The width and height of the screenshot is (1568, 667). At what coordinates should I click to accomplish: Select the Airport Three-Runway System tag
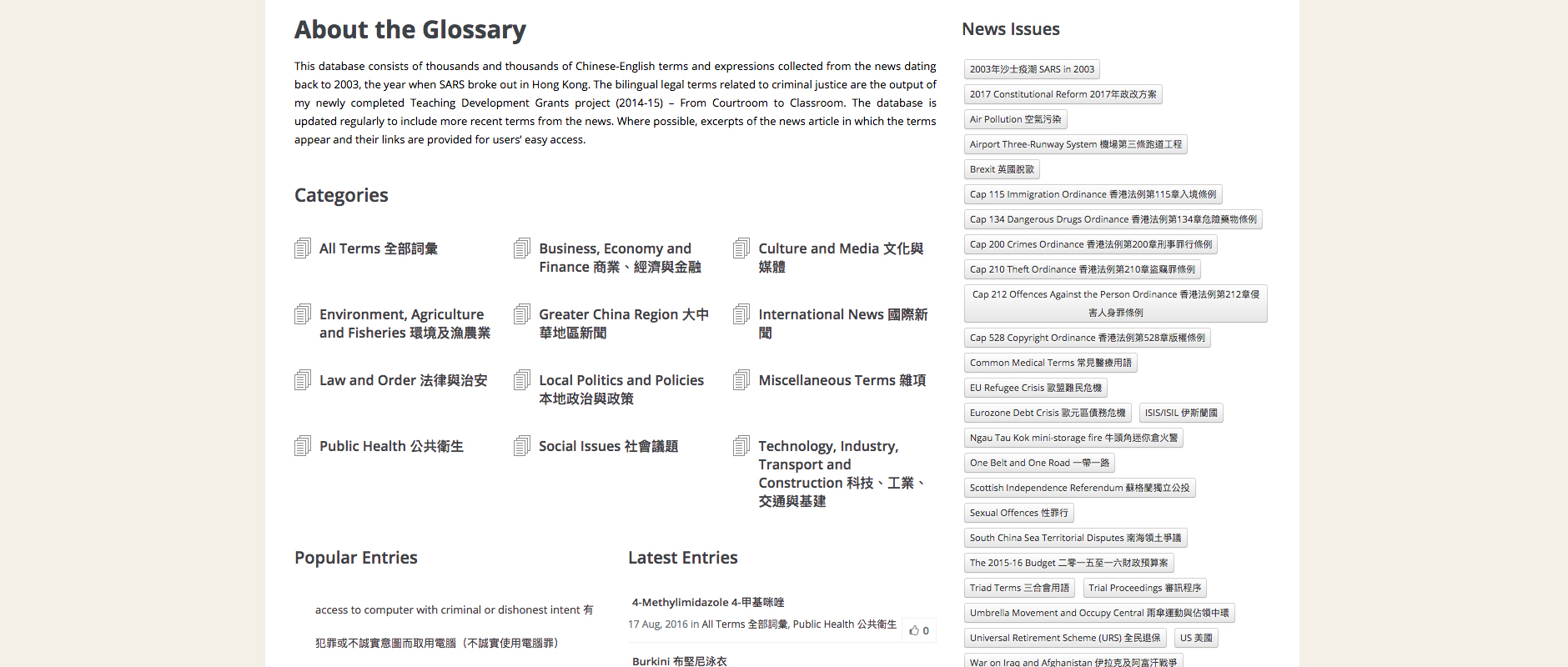point(1075,144)
